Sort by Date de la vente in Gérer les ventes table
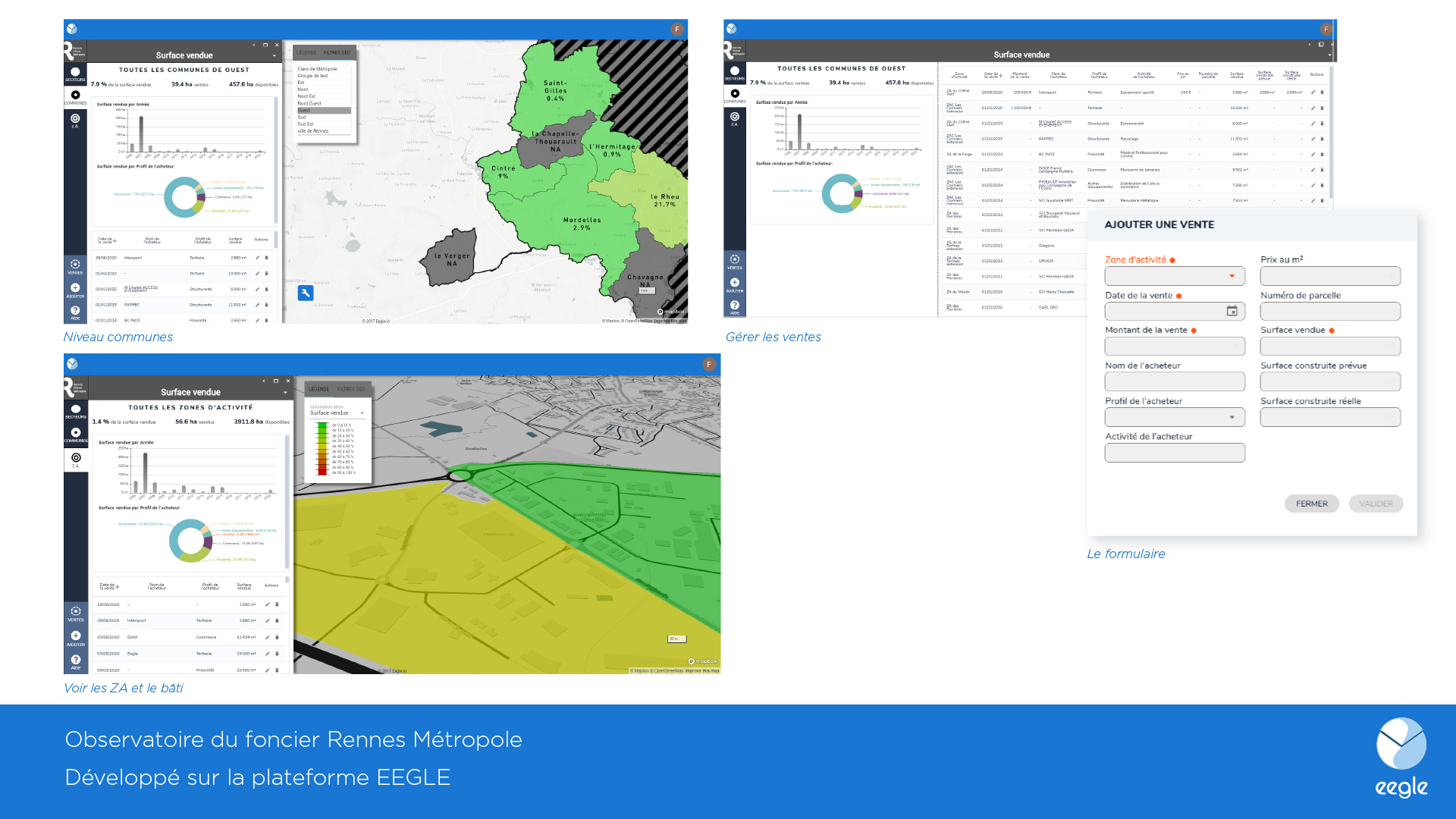The image size is (1456, 819). tap(993, 75)
